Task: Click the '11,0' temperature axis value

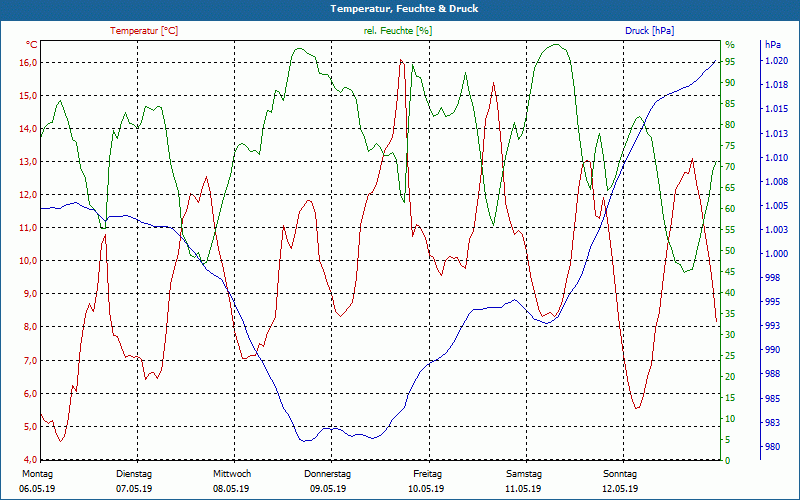Action: (28, 228)
